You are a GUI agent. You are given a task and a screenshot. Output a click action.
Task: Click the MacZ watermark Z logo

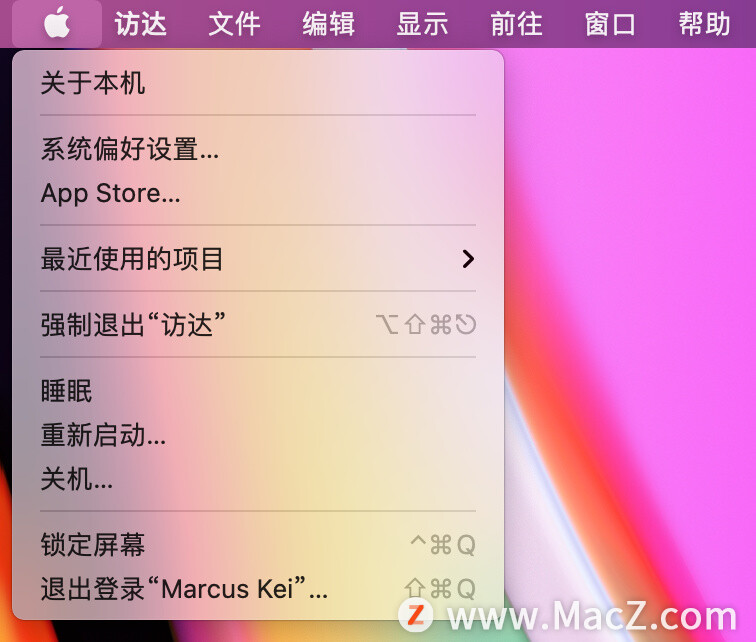(x=416, y=615)
